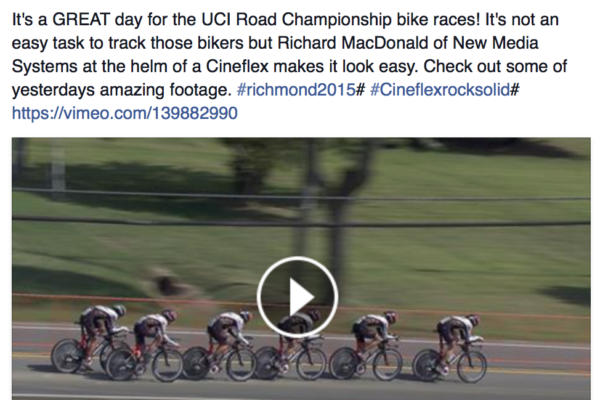Click the road surface below the cyclists

point(300,388)
